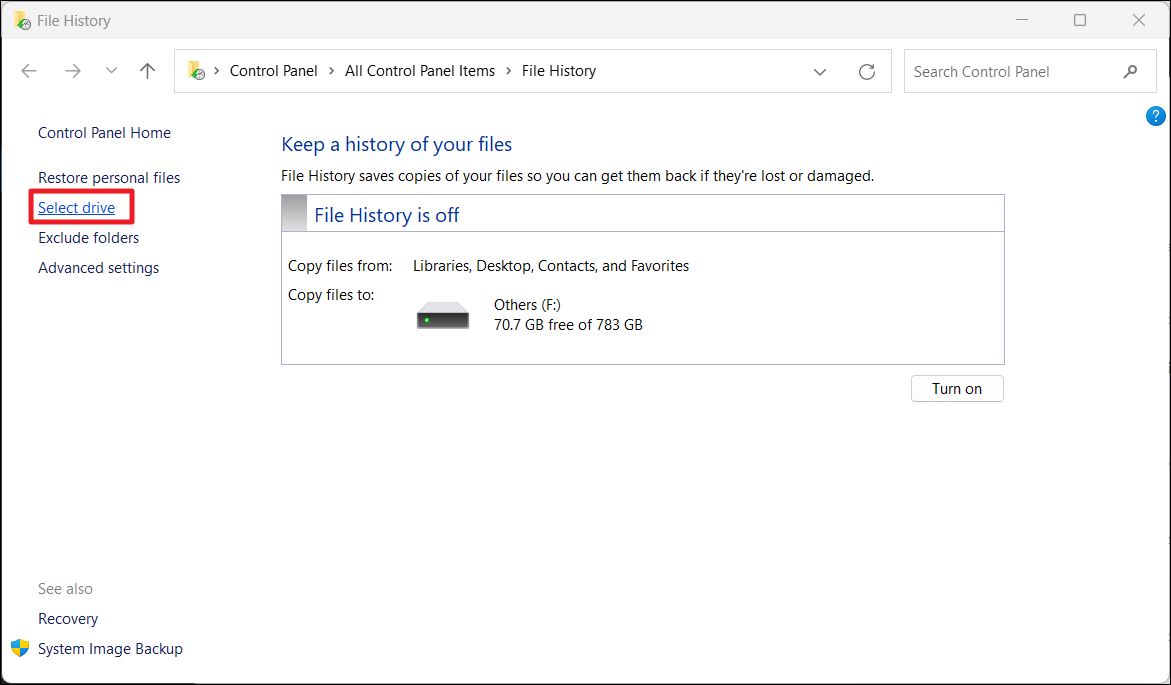Navigate to All Control Panel Items breadcrumb

[x=419, y=71]
